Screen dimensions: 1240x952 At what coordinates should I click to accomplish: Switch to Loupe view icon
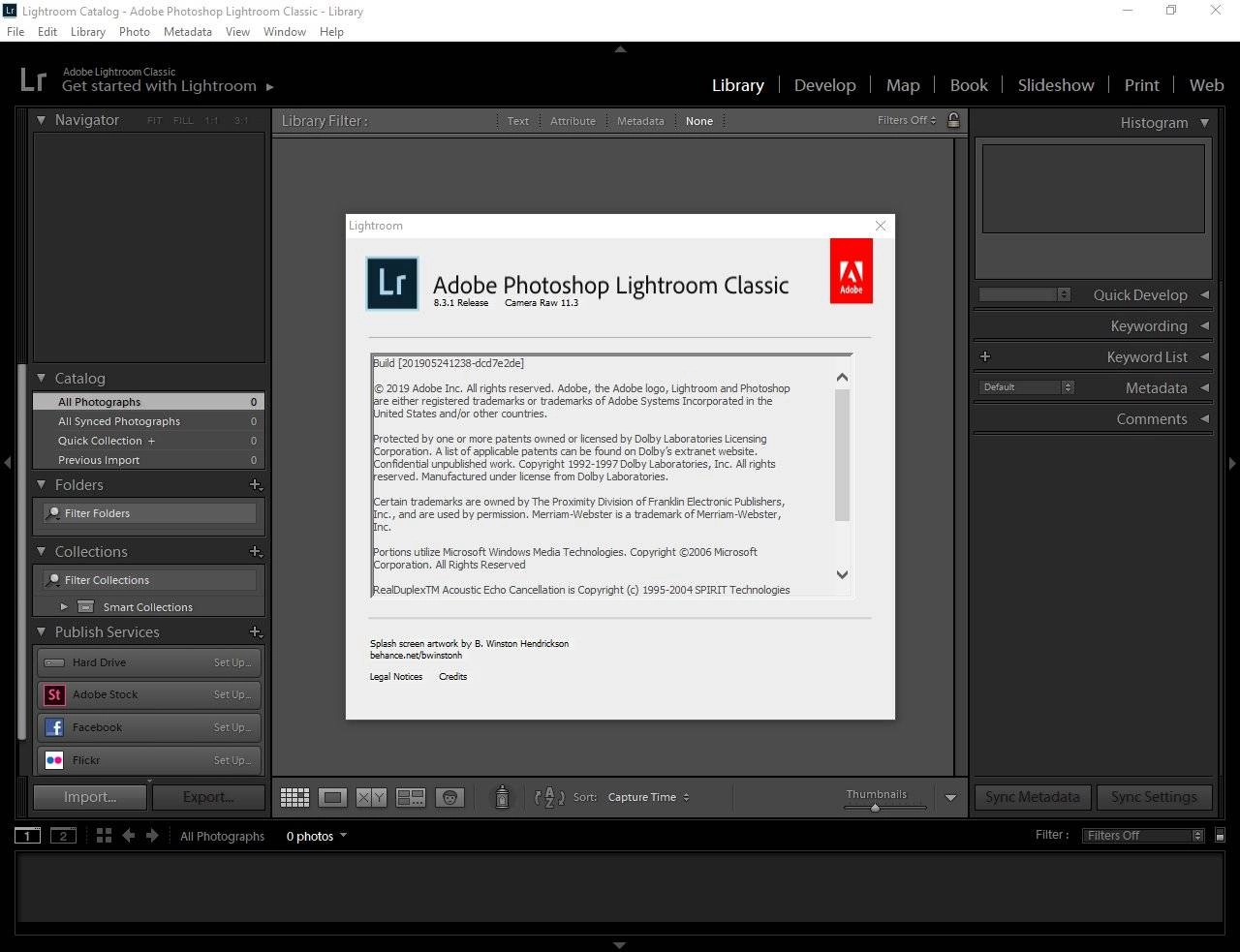pyautogui.click(x=332, y=797)
